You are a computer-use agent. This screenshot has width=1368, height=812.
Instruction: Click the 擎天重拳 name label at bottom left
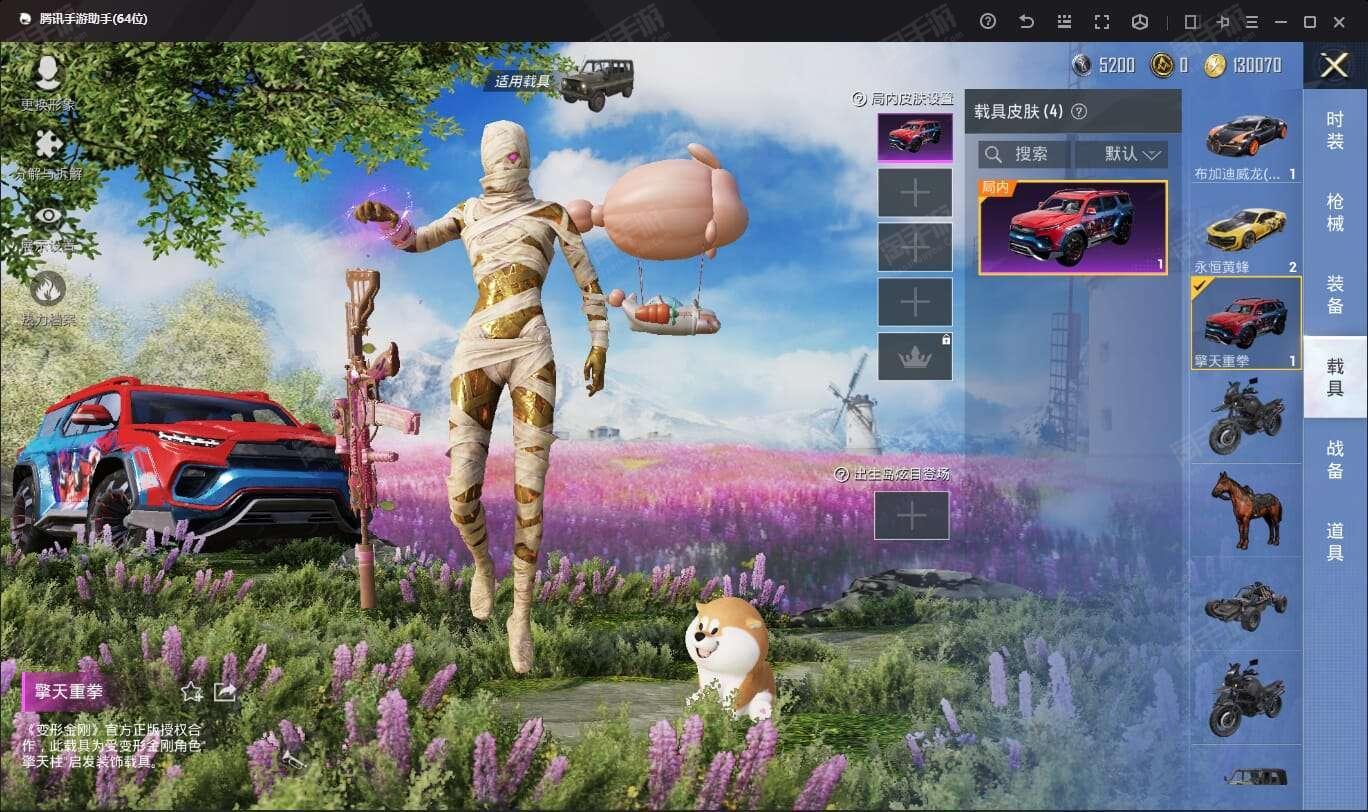68,691
